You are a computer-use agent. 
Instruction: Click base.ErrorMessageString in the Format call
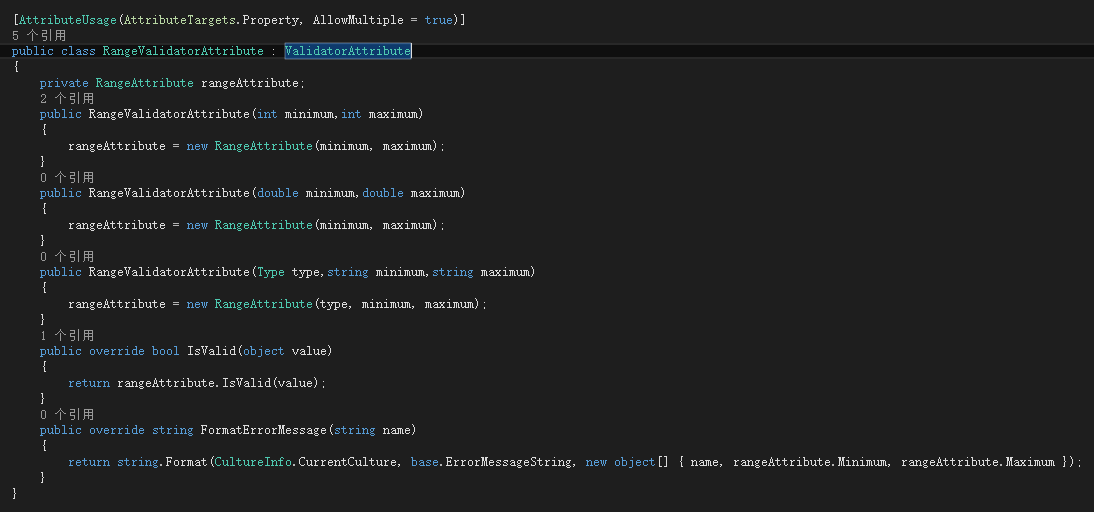[x=490, y=462]
